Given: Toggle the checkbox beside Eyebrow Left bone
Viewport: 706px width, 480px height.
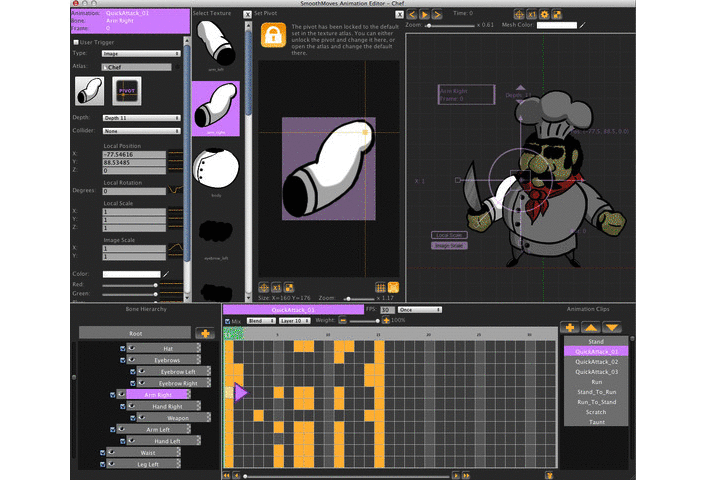Looking at the screenshot, I should (x=132, y=371).
